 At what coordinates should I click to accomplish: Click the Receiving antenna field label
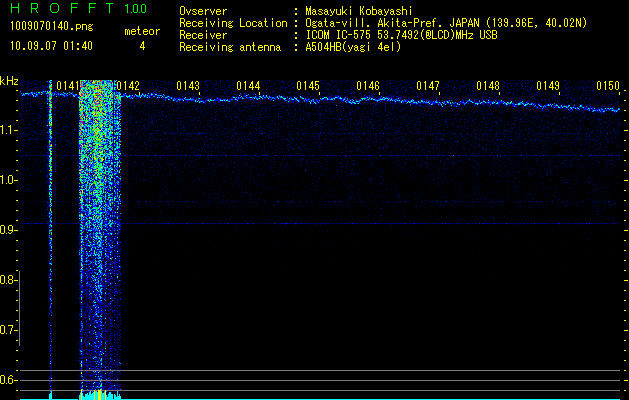pos(230,47)
